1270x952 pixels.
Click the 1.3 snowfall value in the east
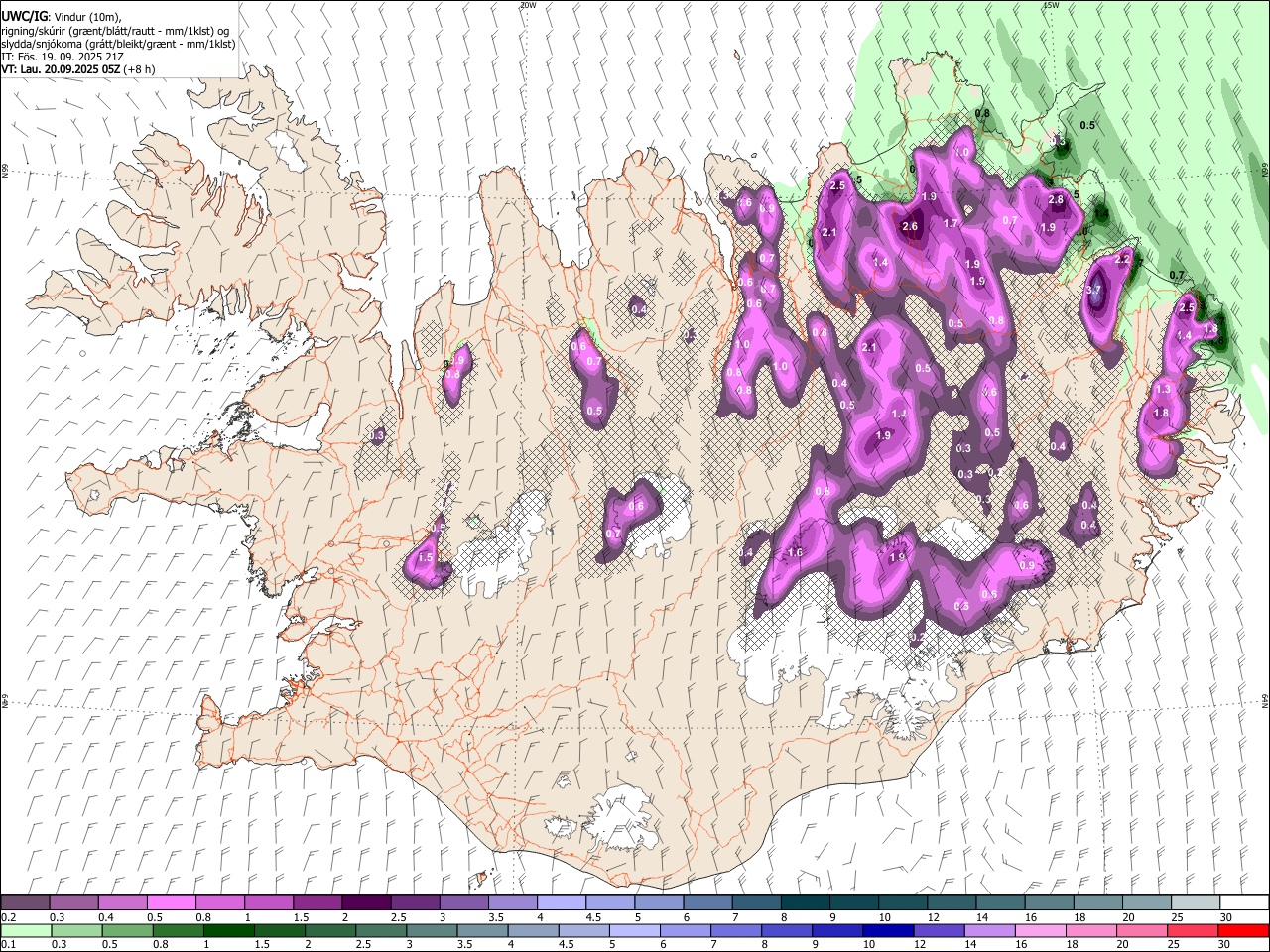click(1163, 390)
